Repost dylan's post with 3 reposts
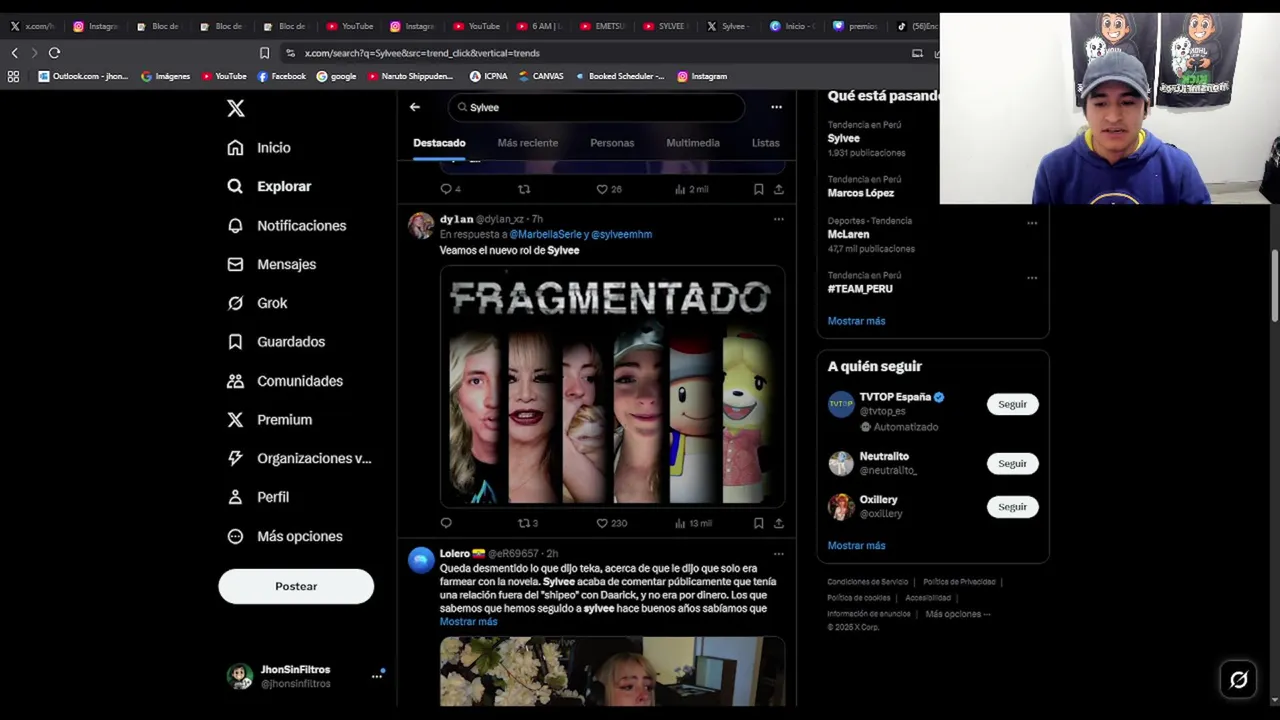Screen dimensions: 1280x720 (x=527, y=523)
